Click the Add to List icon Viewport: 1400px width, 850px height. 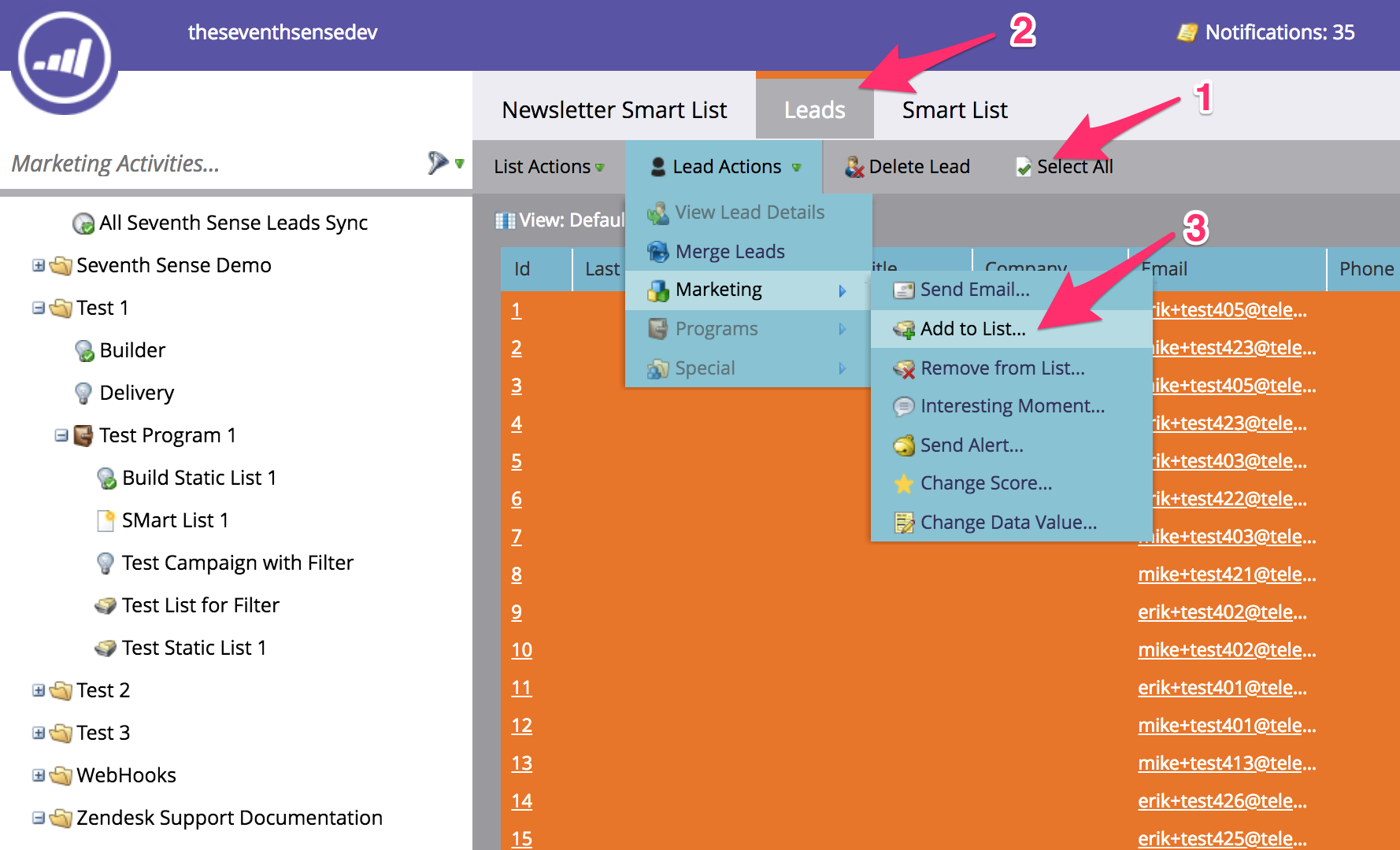point(904,329)
